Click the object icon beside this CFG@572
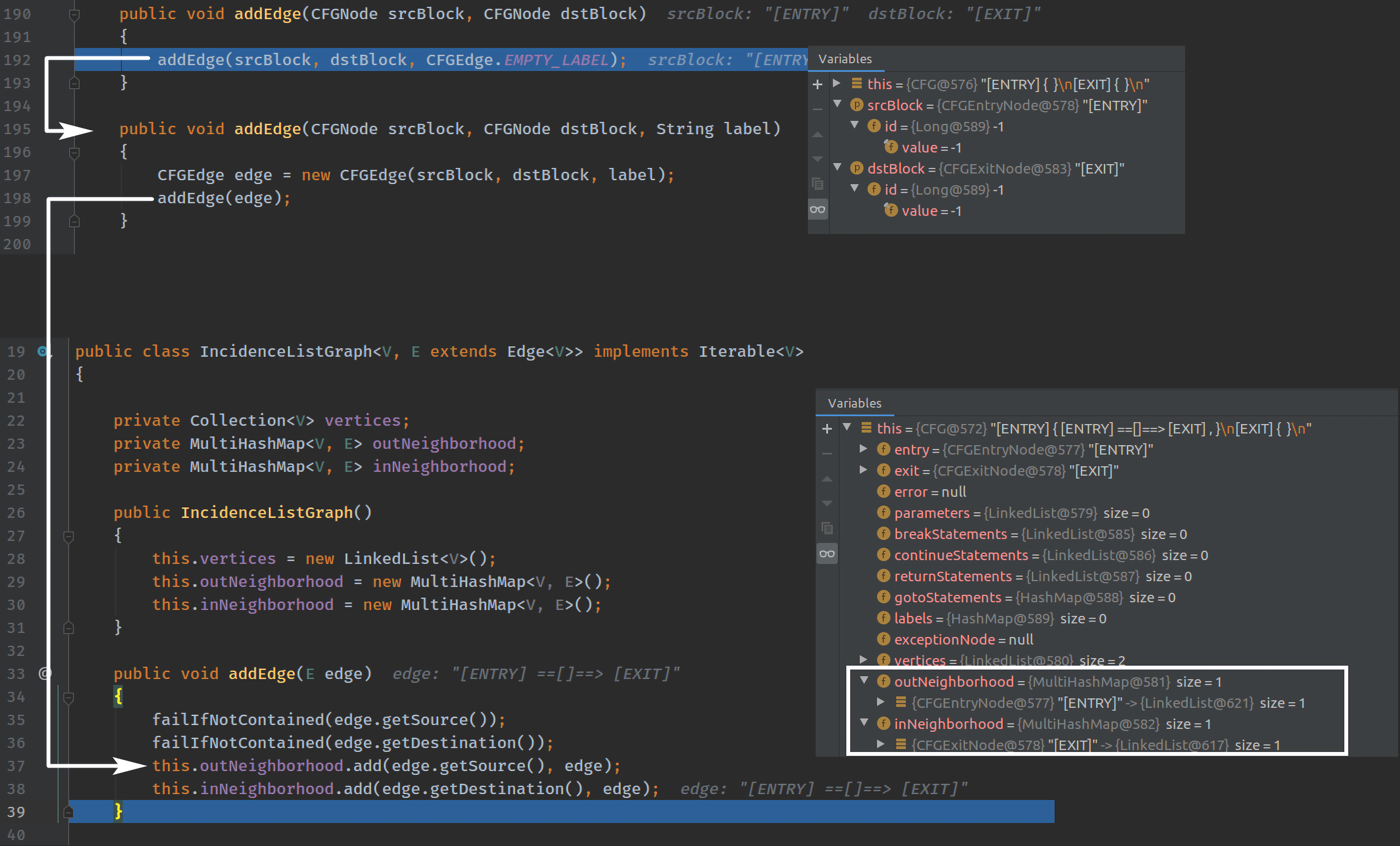Viewport: 1400px width, 846px height. 866,427
